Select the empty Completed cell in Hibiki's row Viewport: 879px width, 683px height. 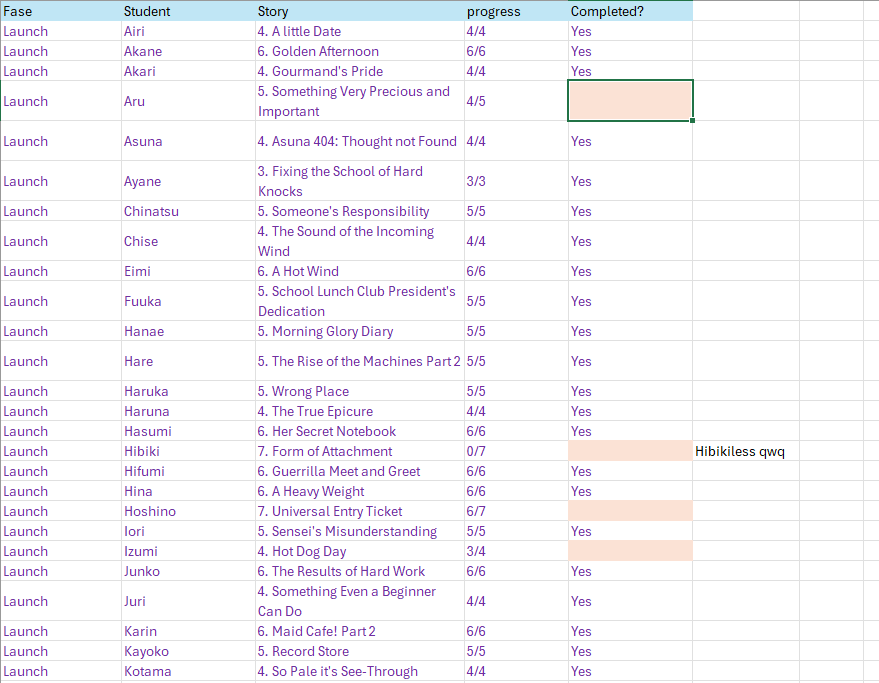[630, 451]
